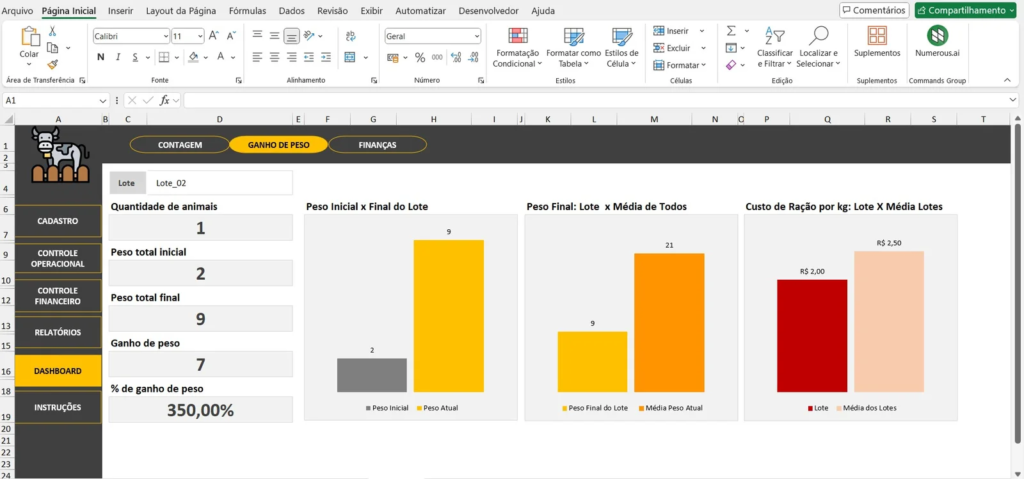The height and width of the screenshot is (479, 1024).
Task: Open the Calibri font name dropdown
Action: click(164, 35)
